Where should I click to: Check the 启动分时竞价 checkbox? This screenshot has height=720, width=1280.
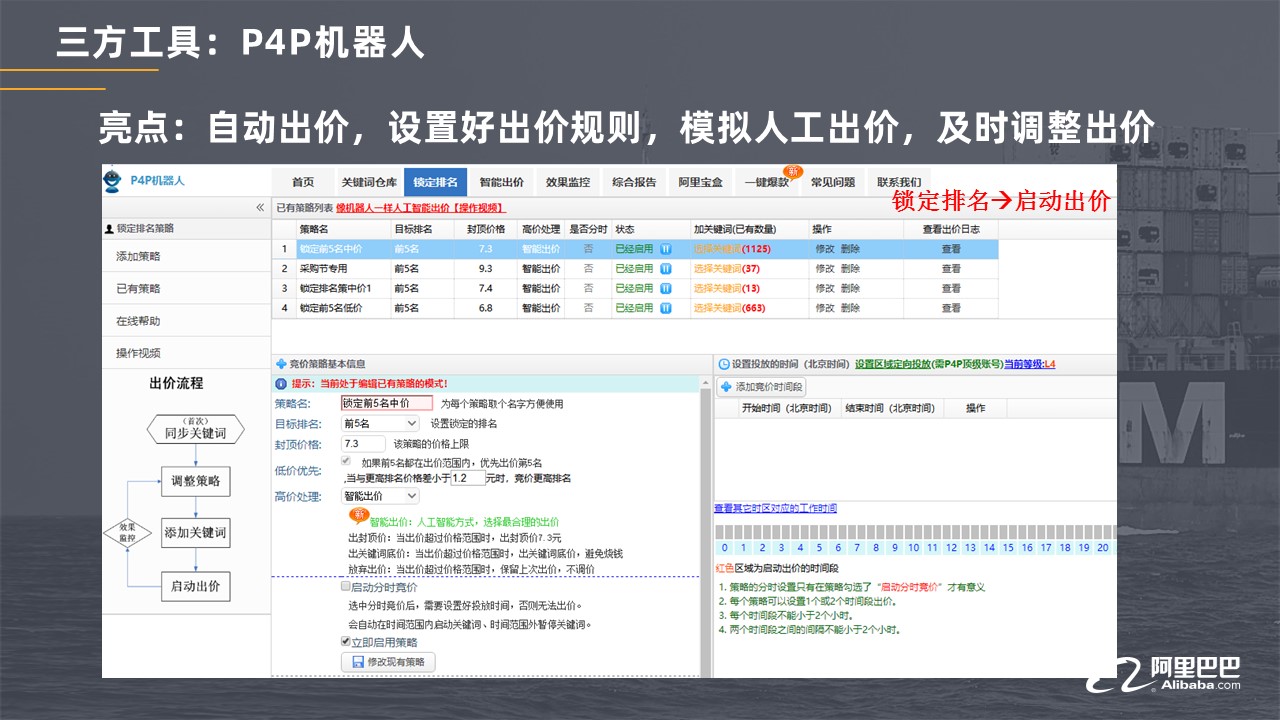click(346, 587)
